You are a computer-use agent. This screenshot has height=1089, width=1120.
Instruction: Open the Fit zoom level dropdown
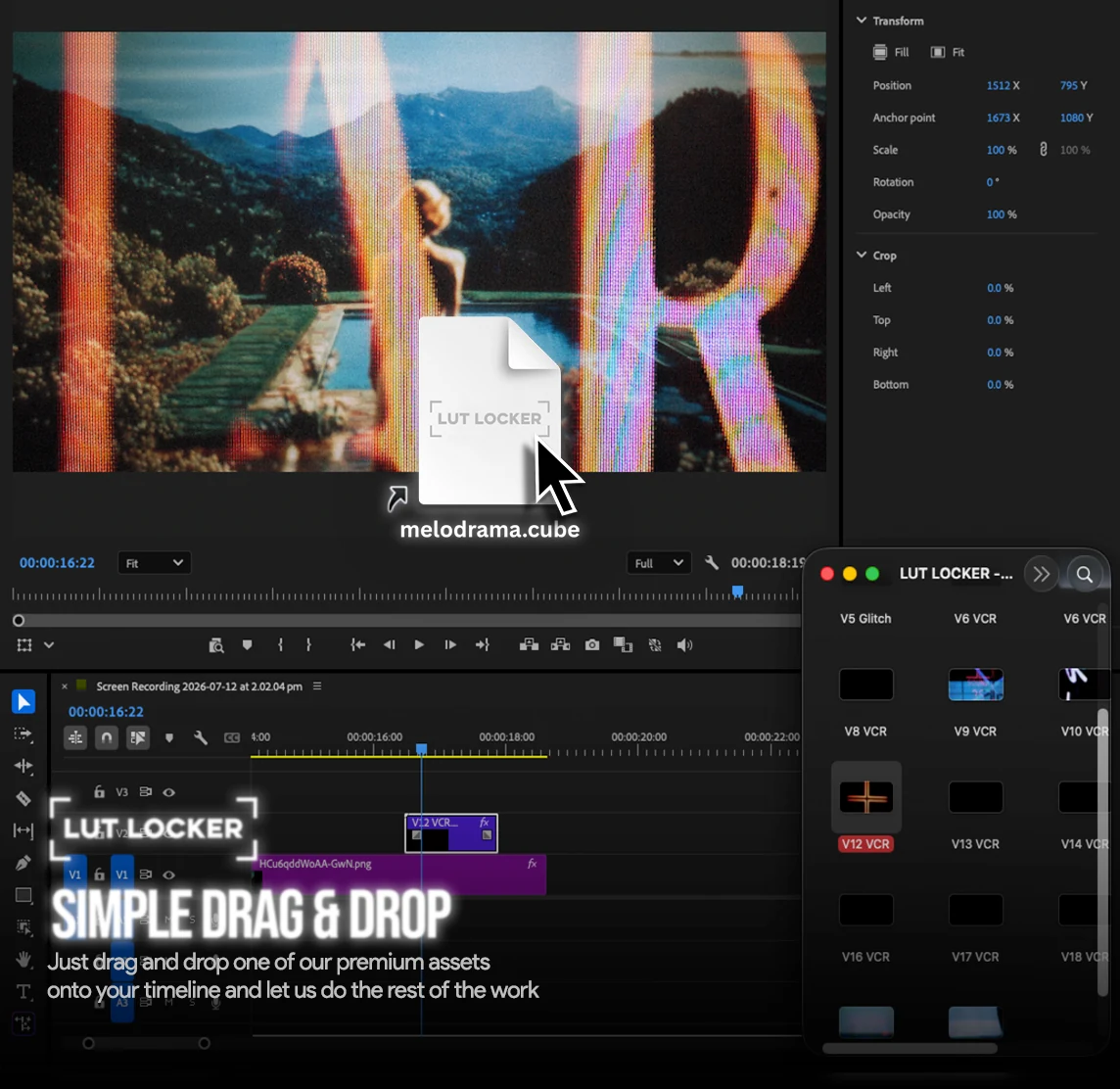tap(155, 563)
